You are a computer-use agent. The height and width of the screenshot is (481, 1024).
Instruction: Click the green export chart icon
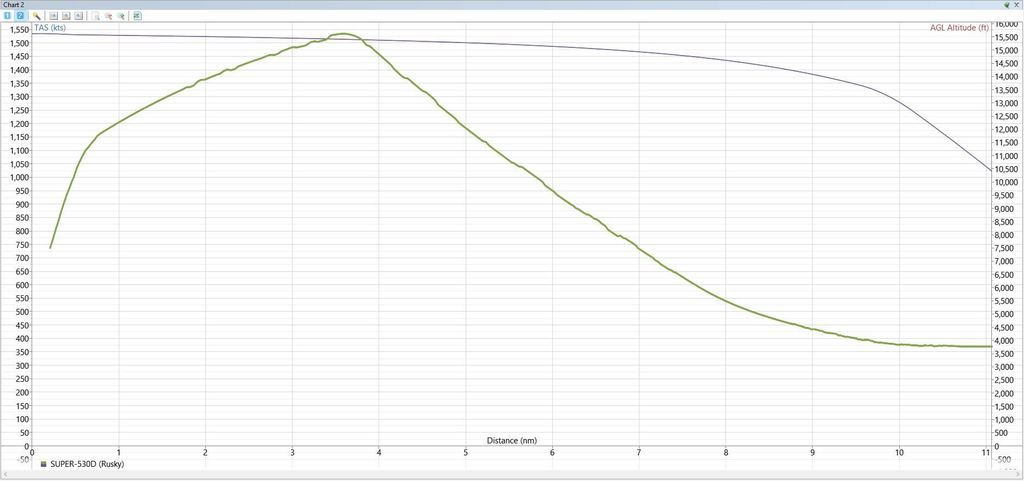137,16
